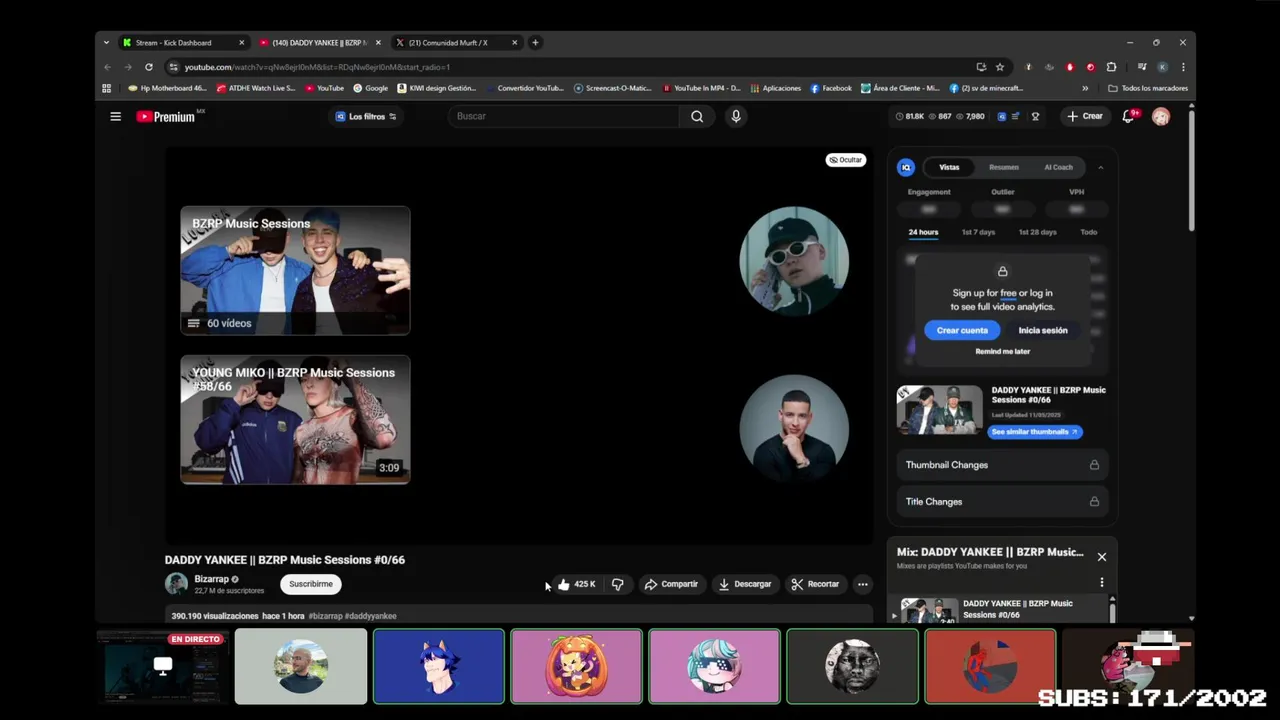This screenshot has width=1280, height=720.
Task: Click the Recortar clip button
Action: tap(815, 584)
